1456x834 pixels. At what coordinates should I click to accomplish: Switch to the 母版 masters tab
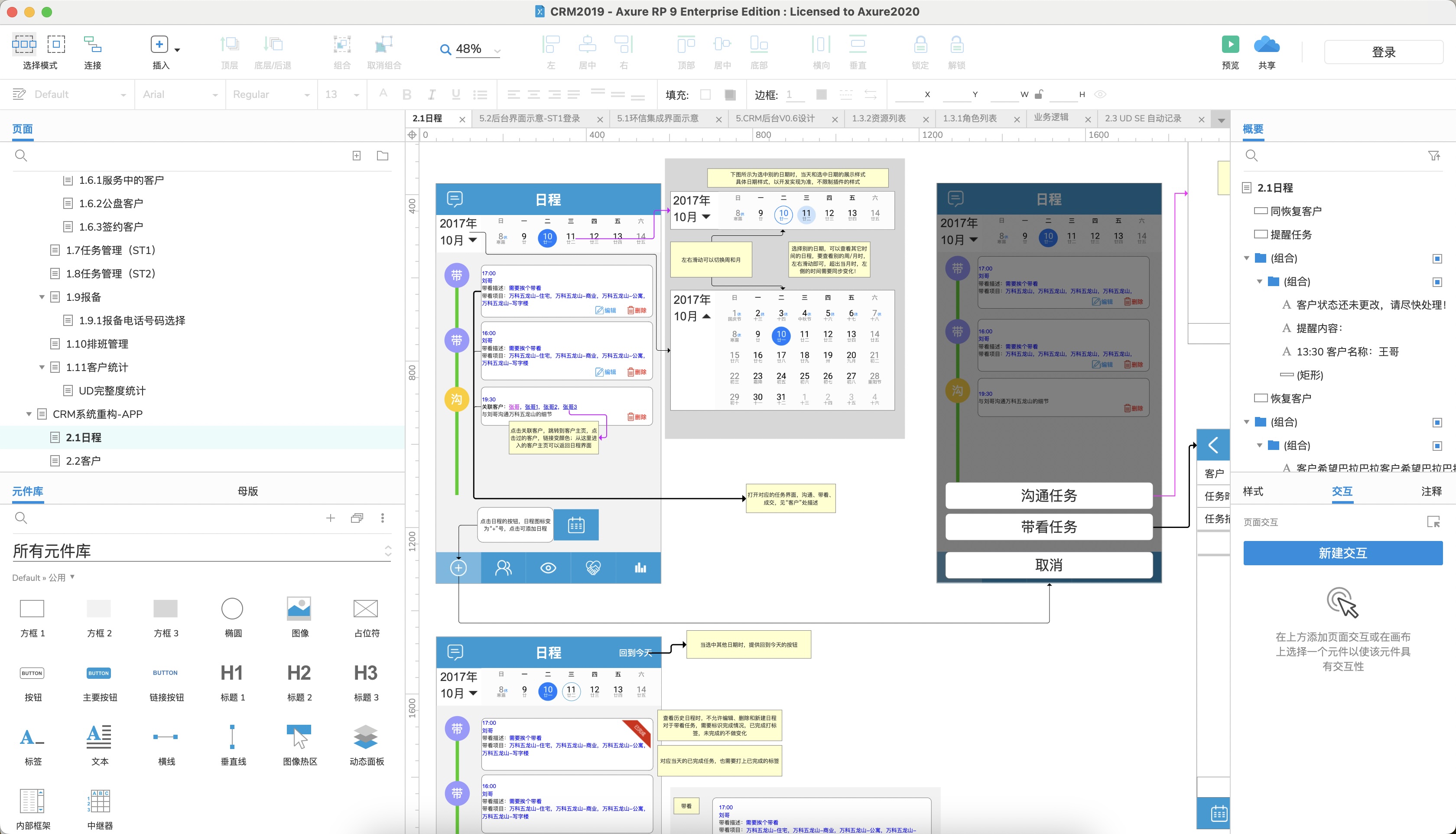tap(247, 491)
